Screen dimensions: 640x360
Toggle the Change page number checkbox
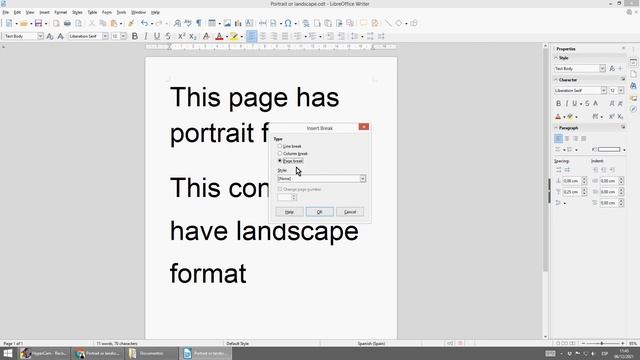280,189
